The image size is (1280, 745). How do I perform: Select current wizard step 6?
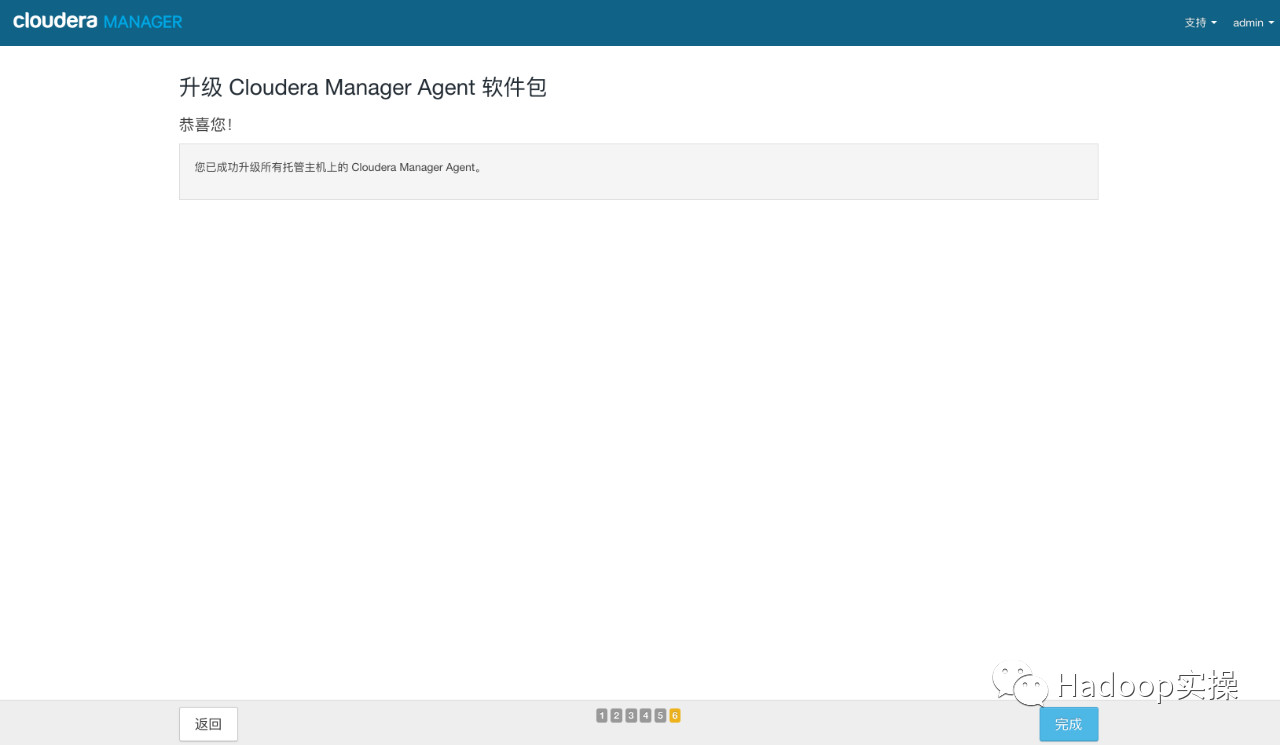[x=675, y=715]
